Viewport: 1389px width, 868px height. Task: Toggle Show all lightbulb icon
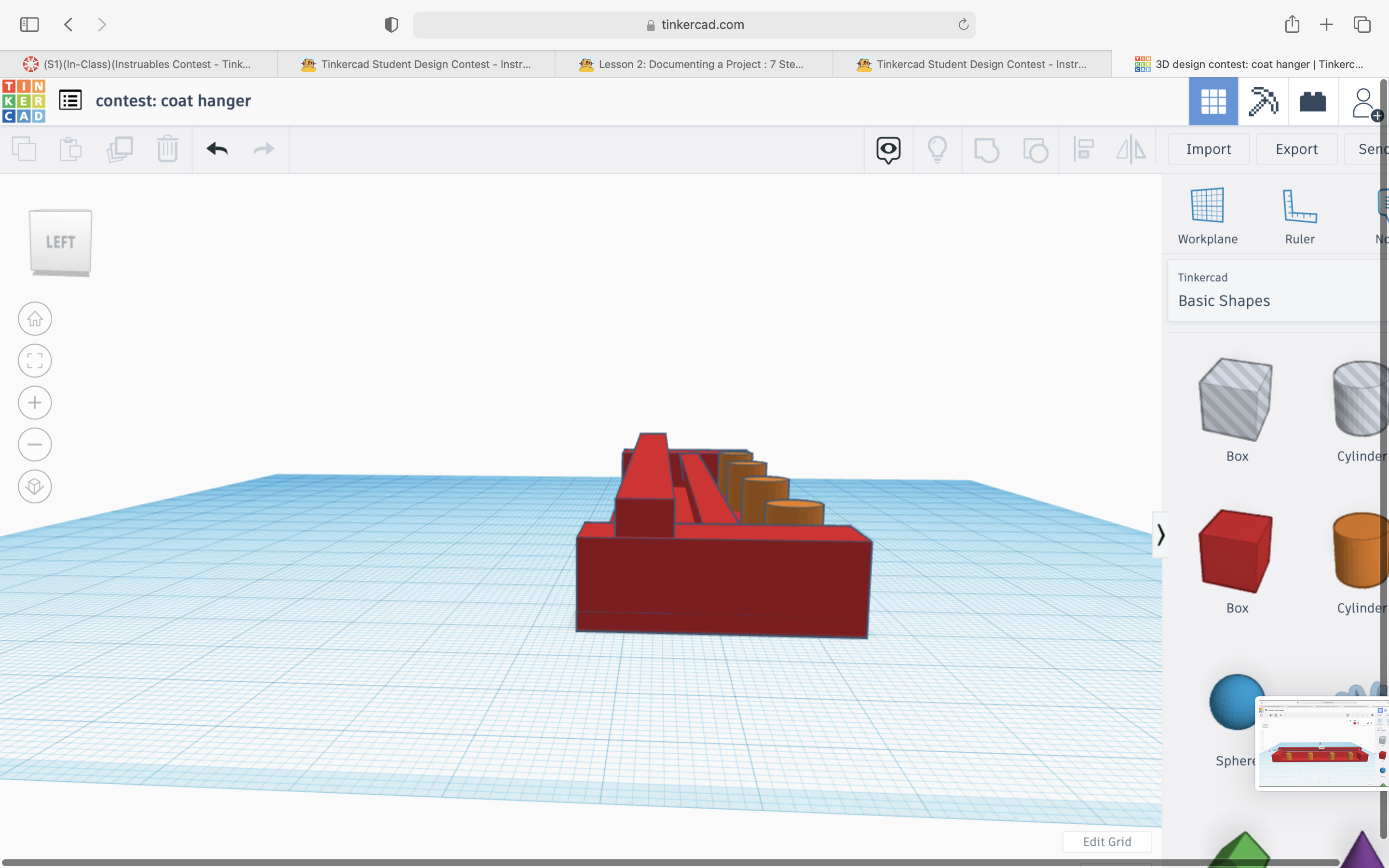(x=937, y=149)
